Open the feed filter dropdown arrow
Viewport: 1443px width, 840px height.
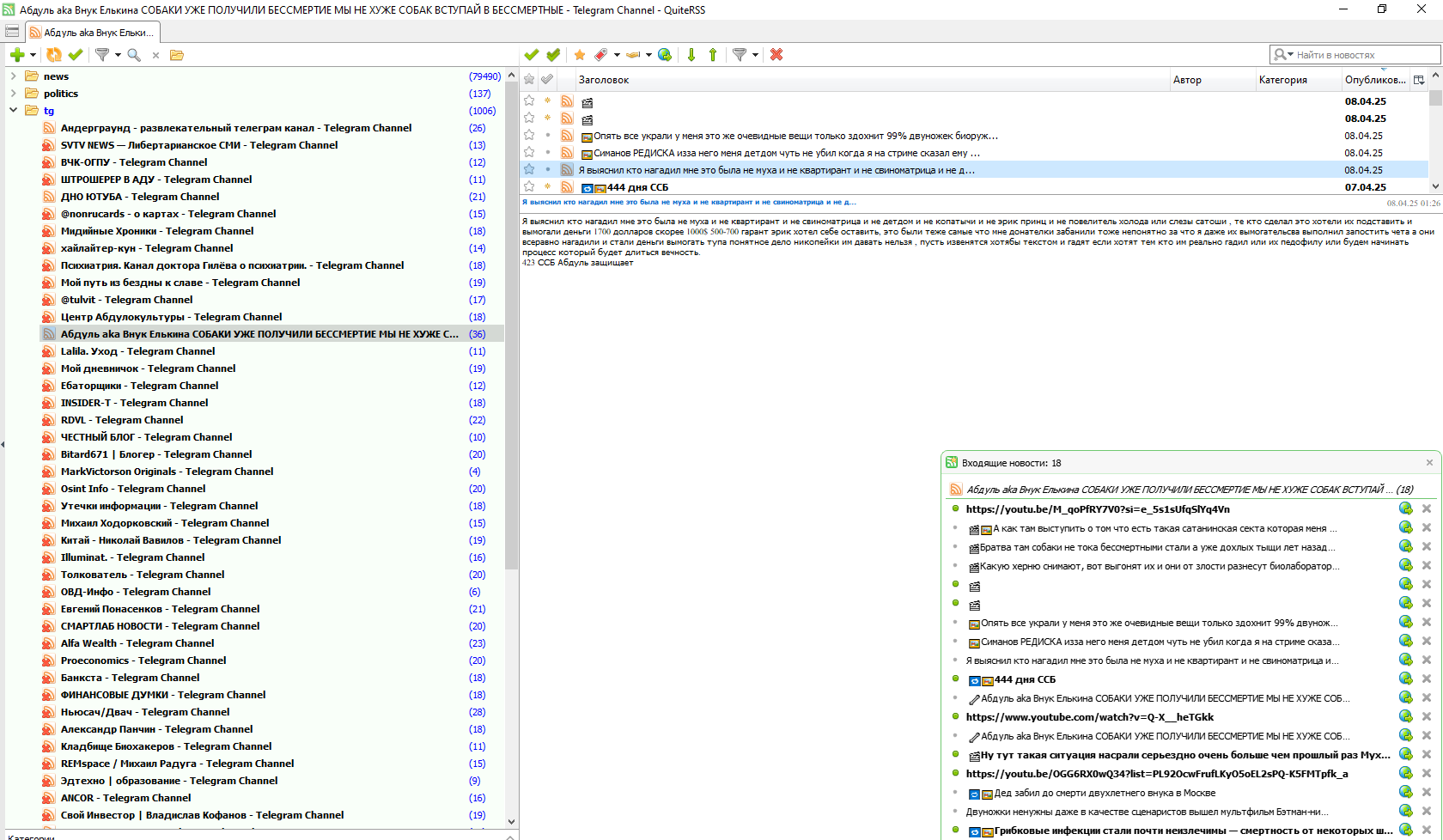click(x=116, y=55)
